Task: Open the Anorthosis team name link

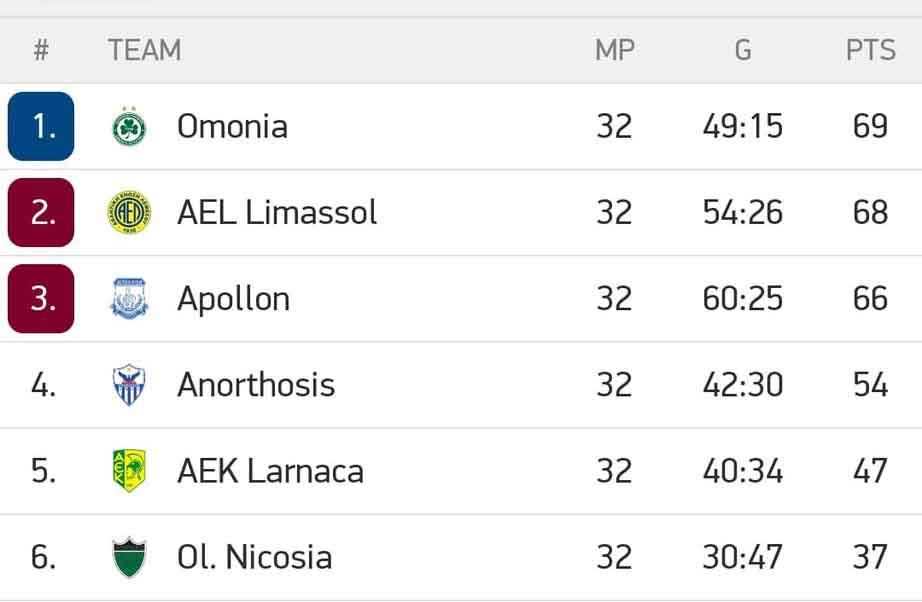Action: [x=256, y=385]
